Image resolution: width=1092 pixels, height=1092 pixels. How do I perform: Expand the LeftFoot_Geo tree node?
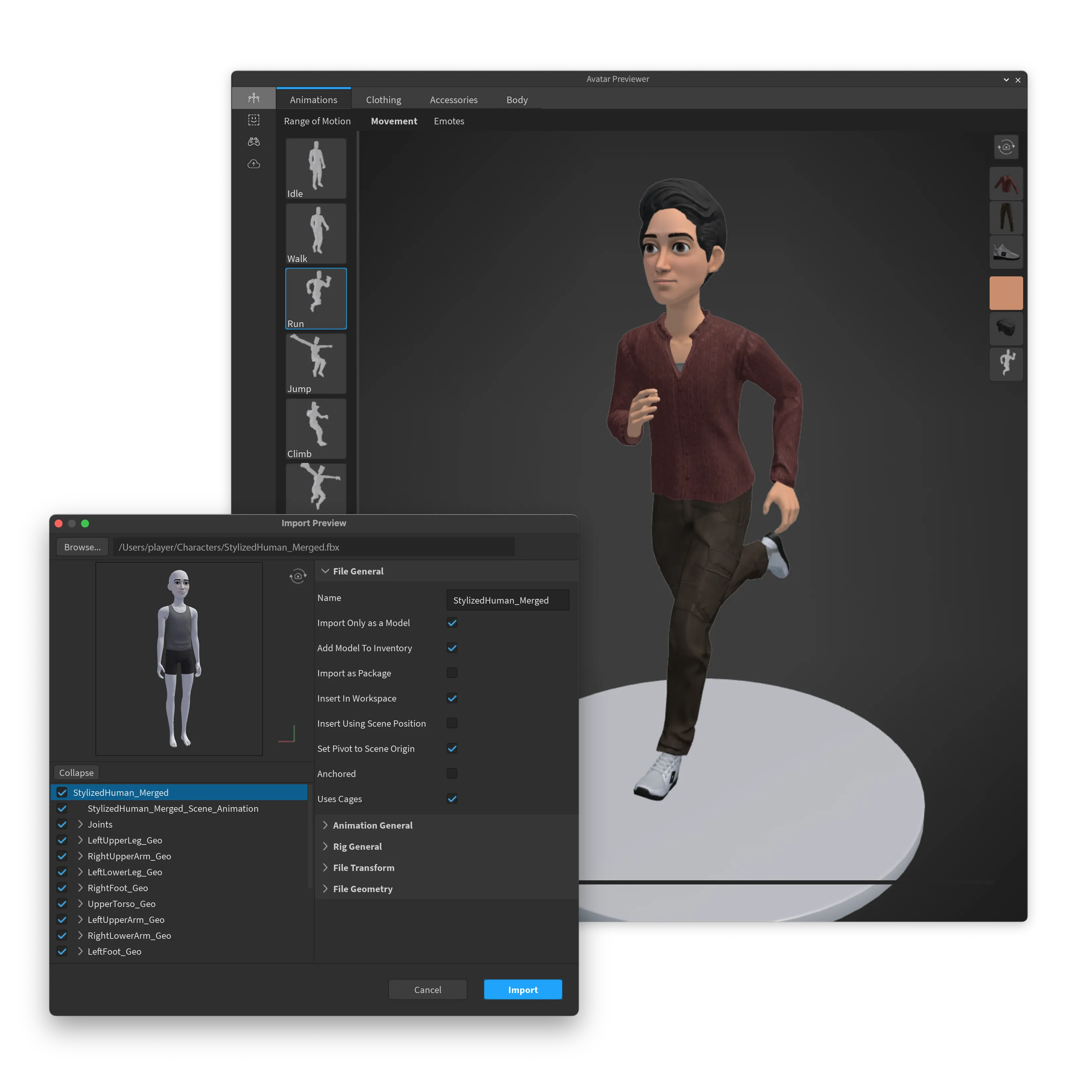[80, 951]
